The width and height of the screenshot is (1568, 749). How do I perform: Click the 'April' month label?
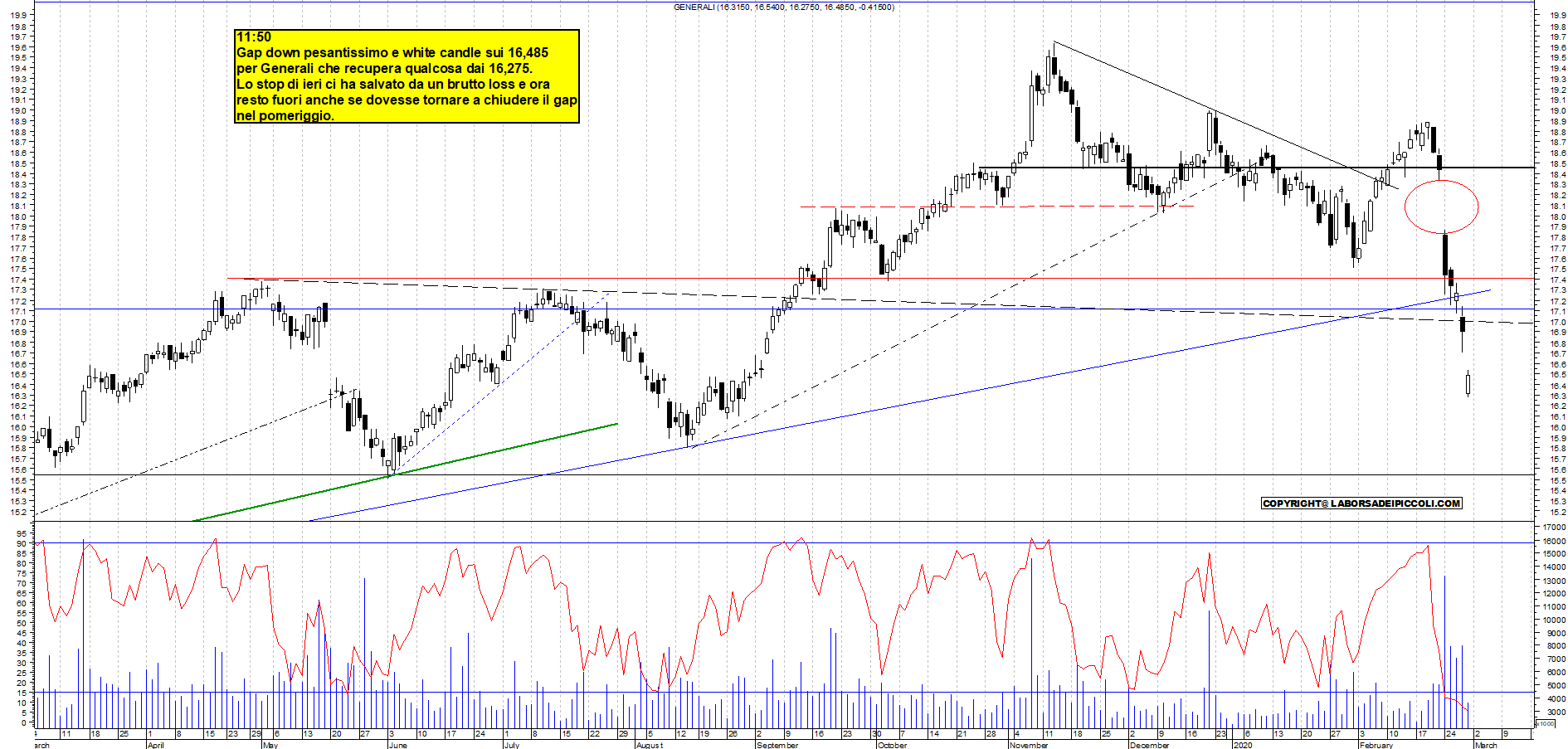155,745
